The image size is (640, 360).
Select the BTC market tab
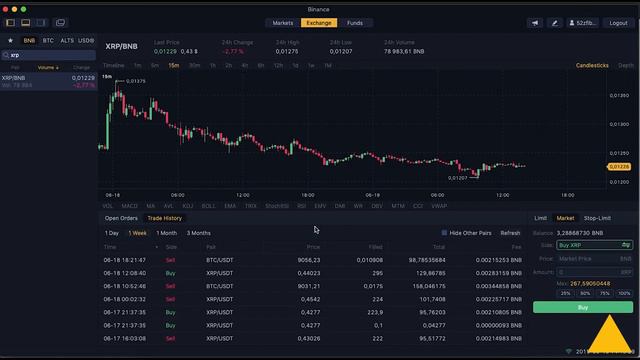click(48, 40)
